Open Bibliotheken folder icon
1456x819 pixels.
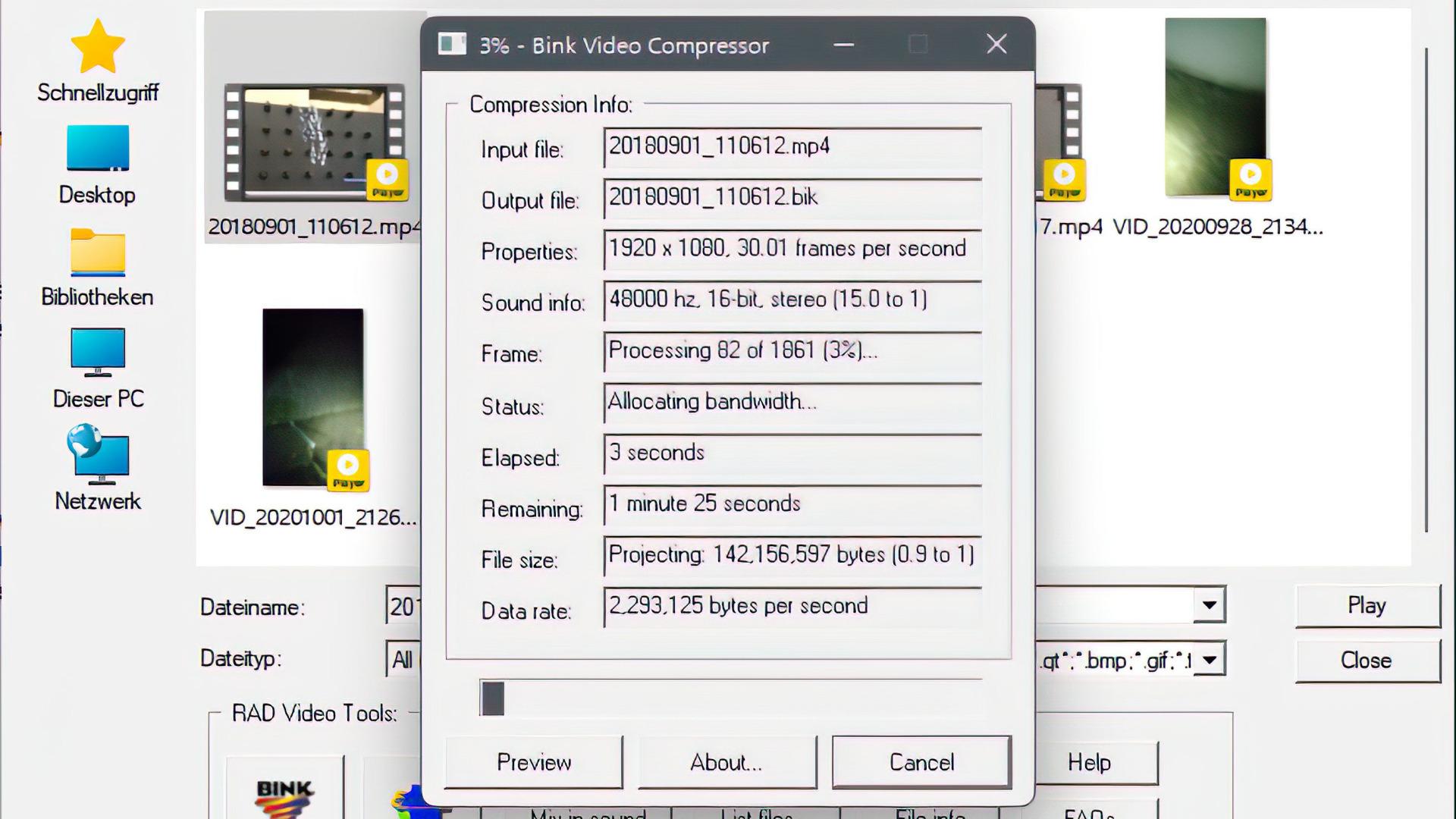pos(98,267)
